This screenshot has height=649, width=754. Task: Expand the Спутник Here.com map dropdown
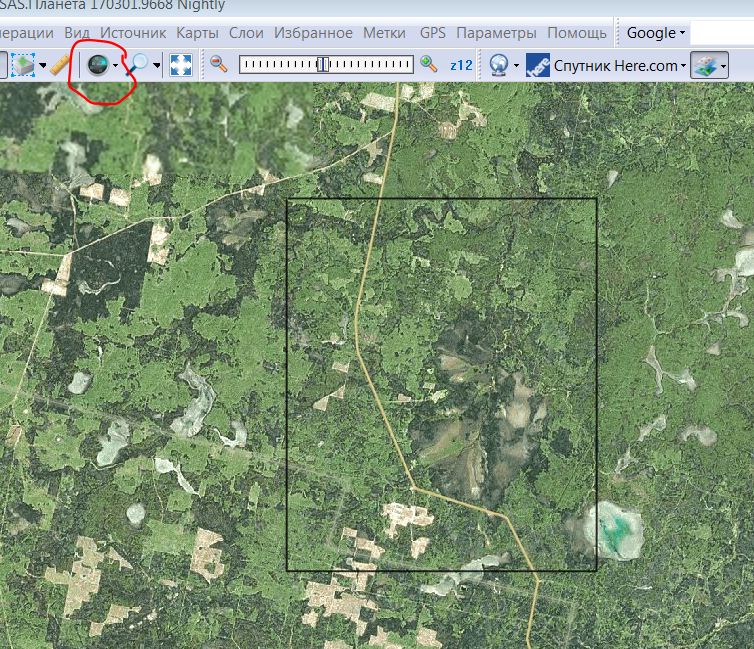click(x=683, y=66)
